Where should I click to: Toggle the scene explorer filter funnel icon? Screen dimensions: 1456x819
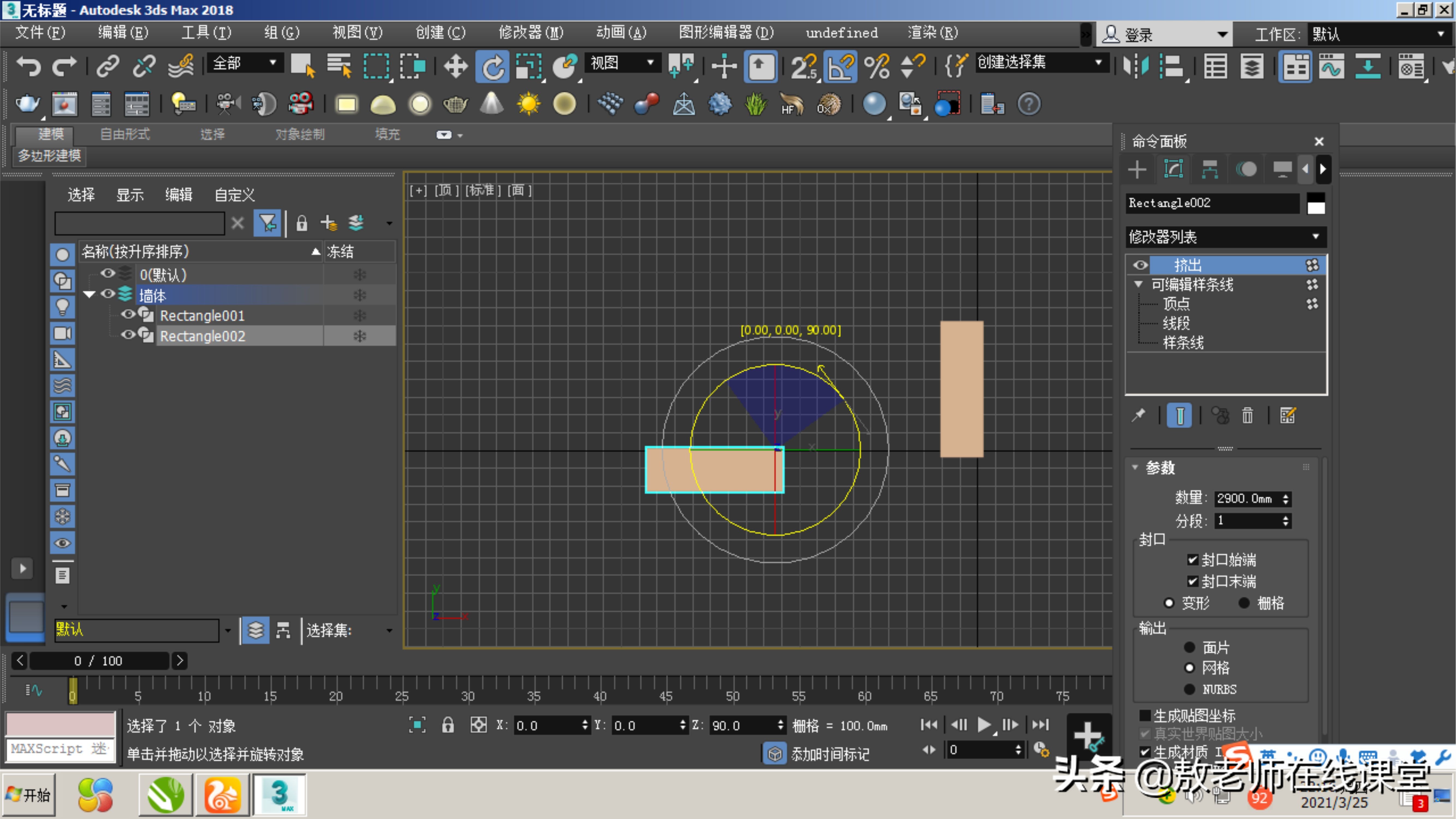point(267,223)
